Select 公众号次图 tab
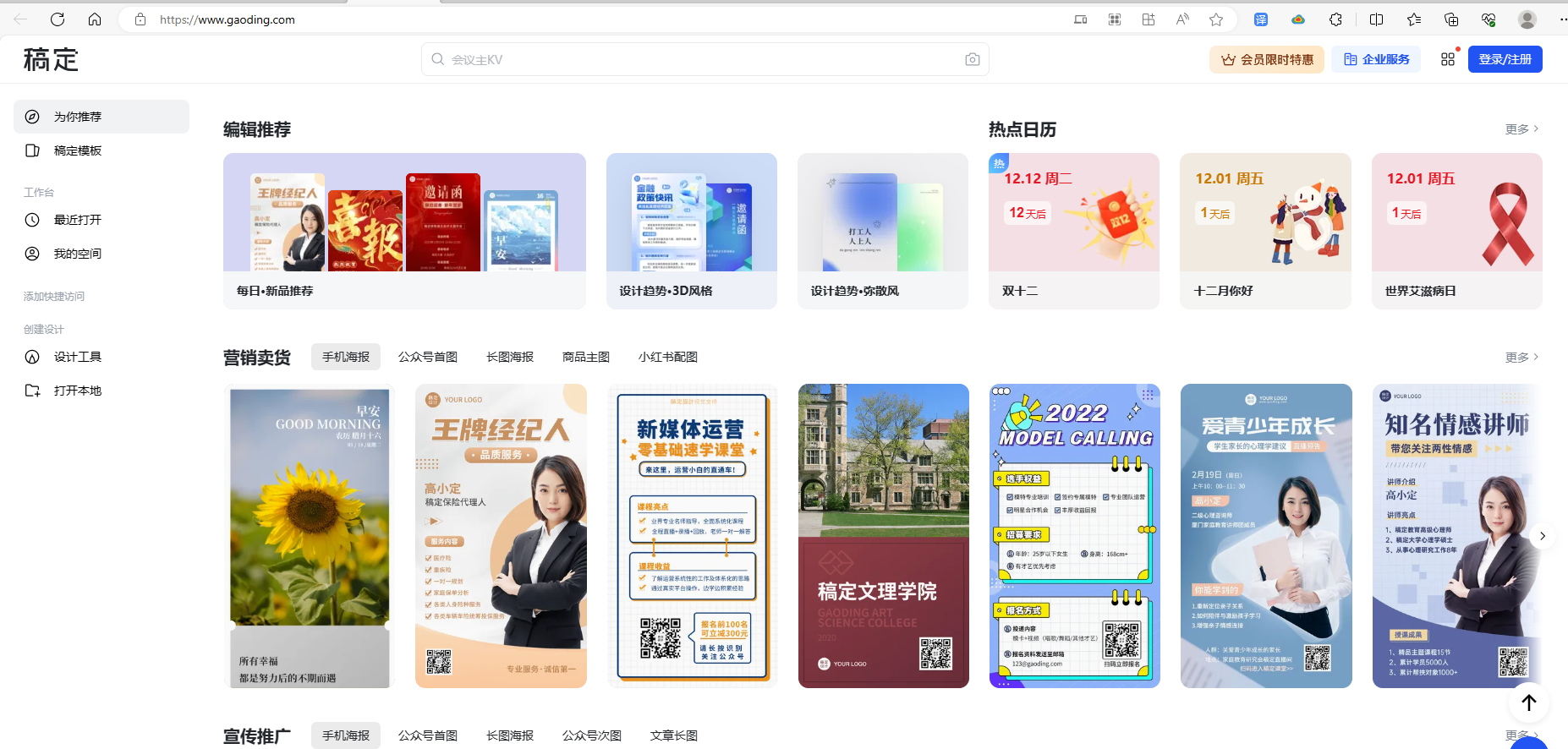Image resolution: width=1568 pixels, height=749 pixels. [592, 735]
